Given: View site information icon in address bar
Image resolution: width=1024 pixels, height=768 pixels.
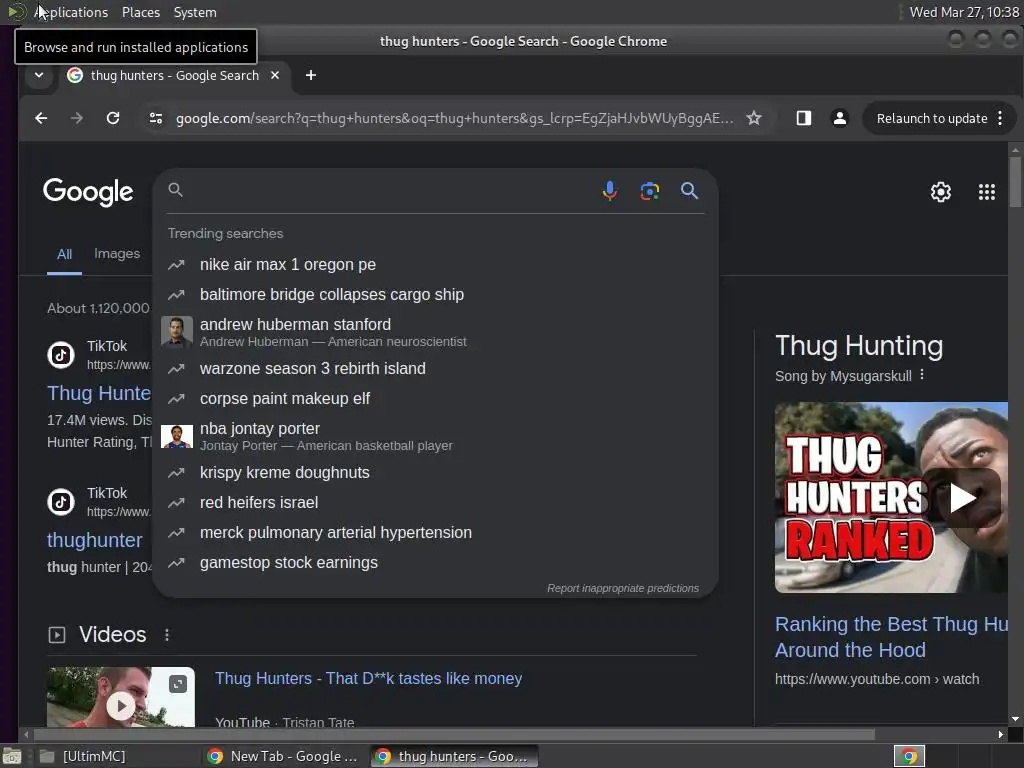Looking at the screenshot, I should click(156, 118).
